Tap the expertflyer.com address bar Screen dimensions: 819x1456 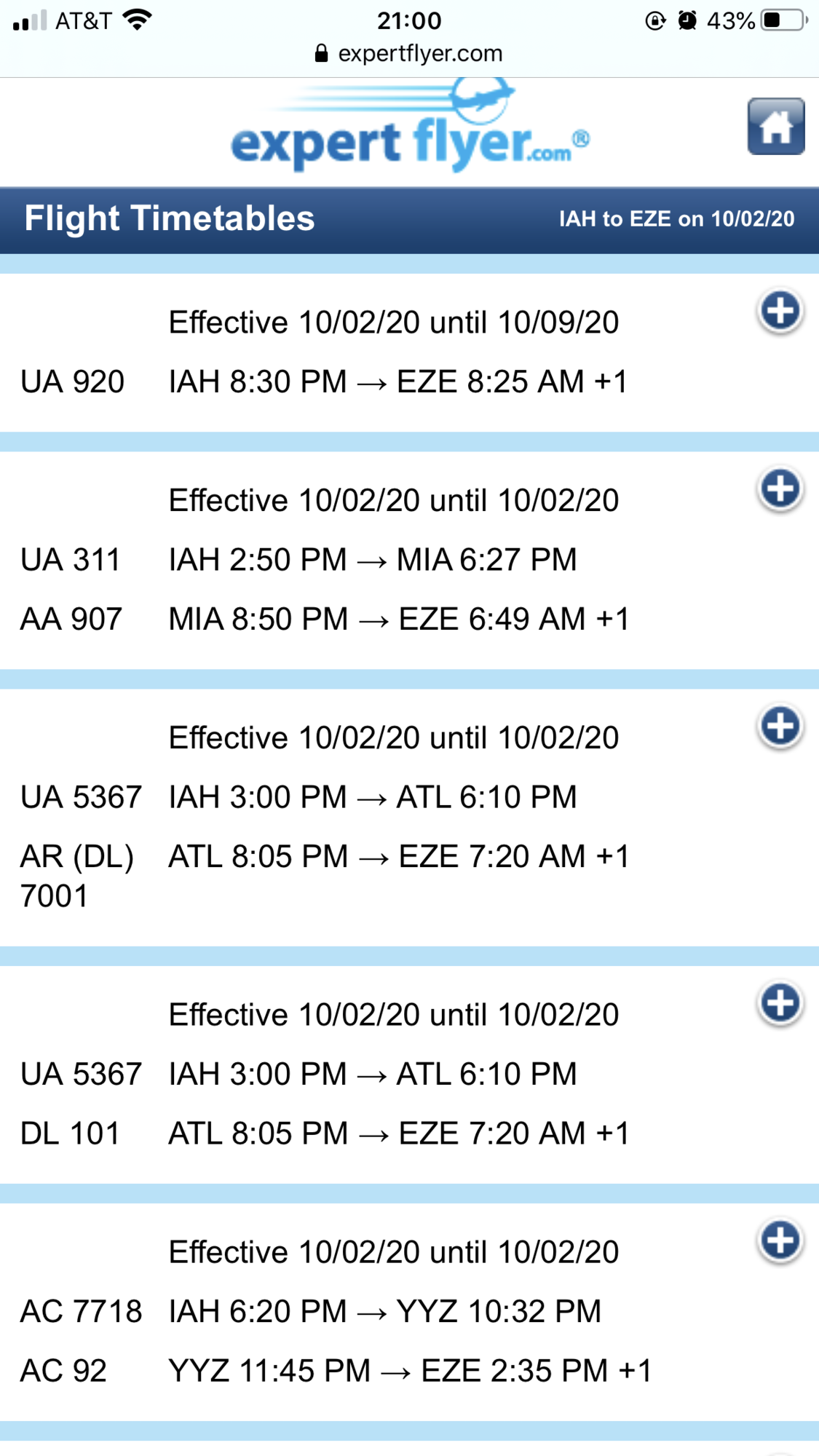[x=409, y=53]
